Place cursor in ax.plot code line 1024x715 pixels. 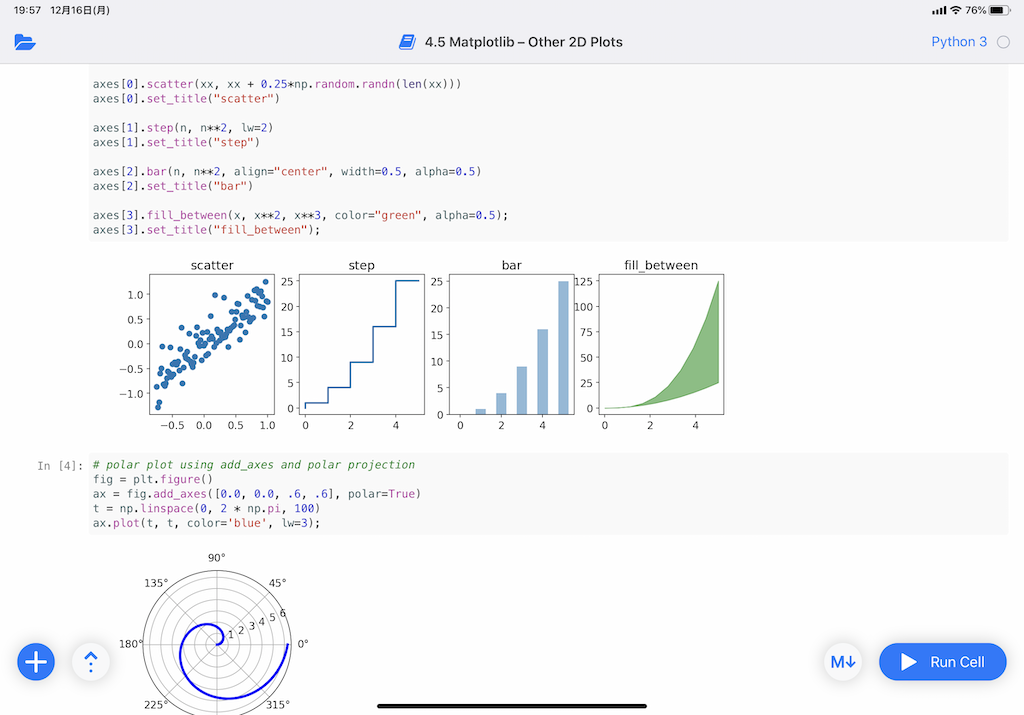click(206, 523)
